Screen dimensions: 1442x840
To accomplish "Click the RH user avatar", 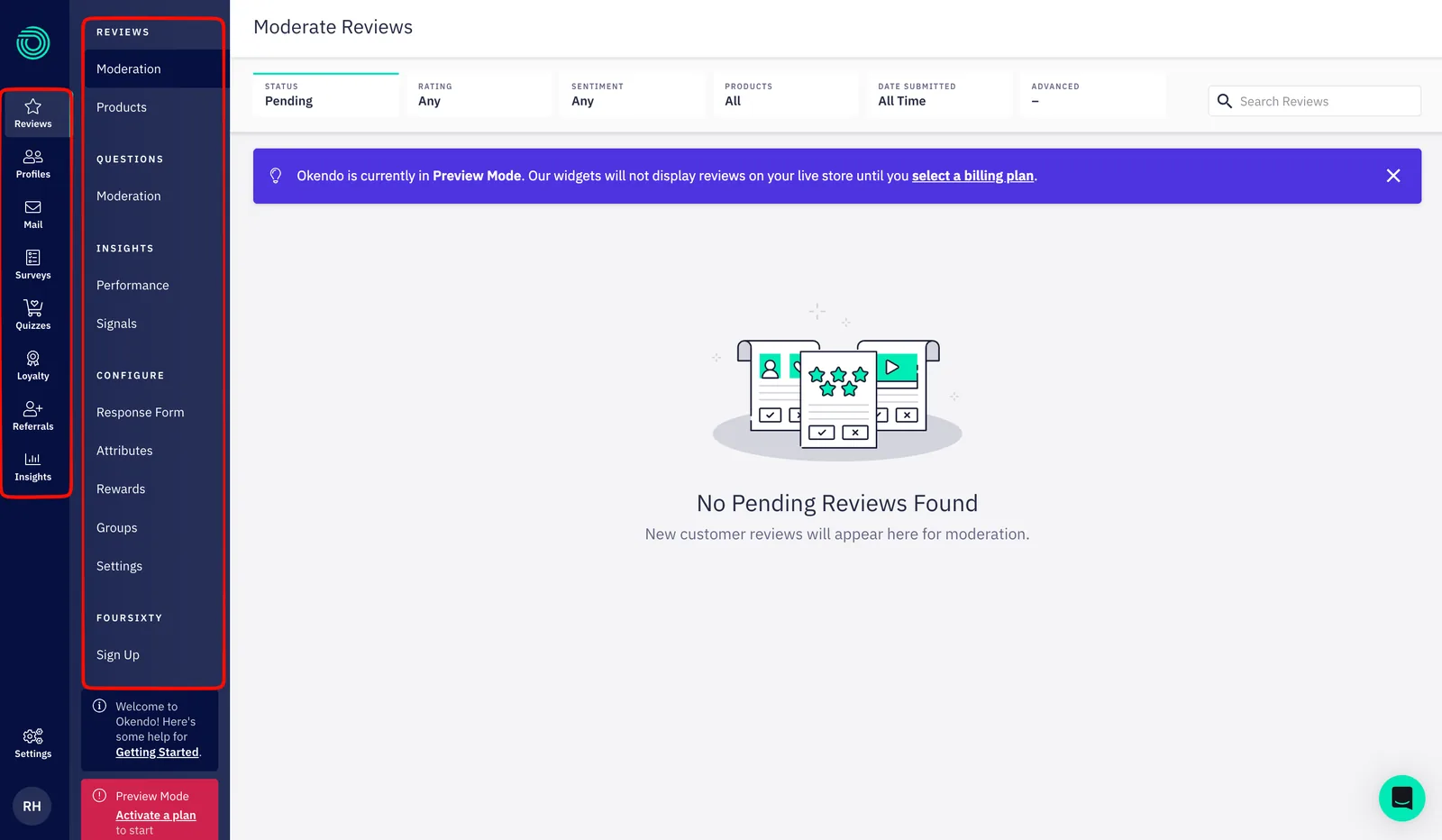I will (32, 807).
